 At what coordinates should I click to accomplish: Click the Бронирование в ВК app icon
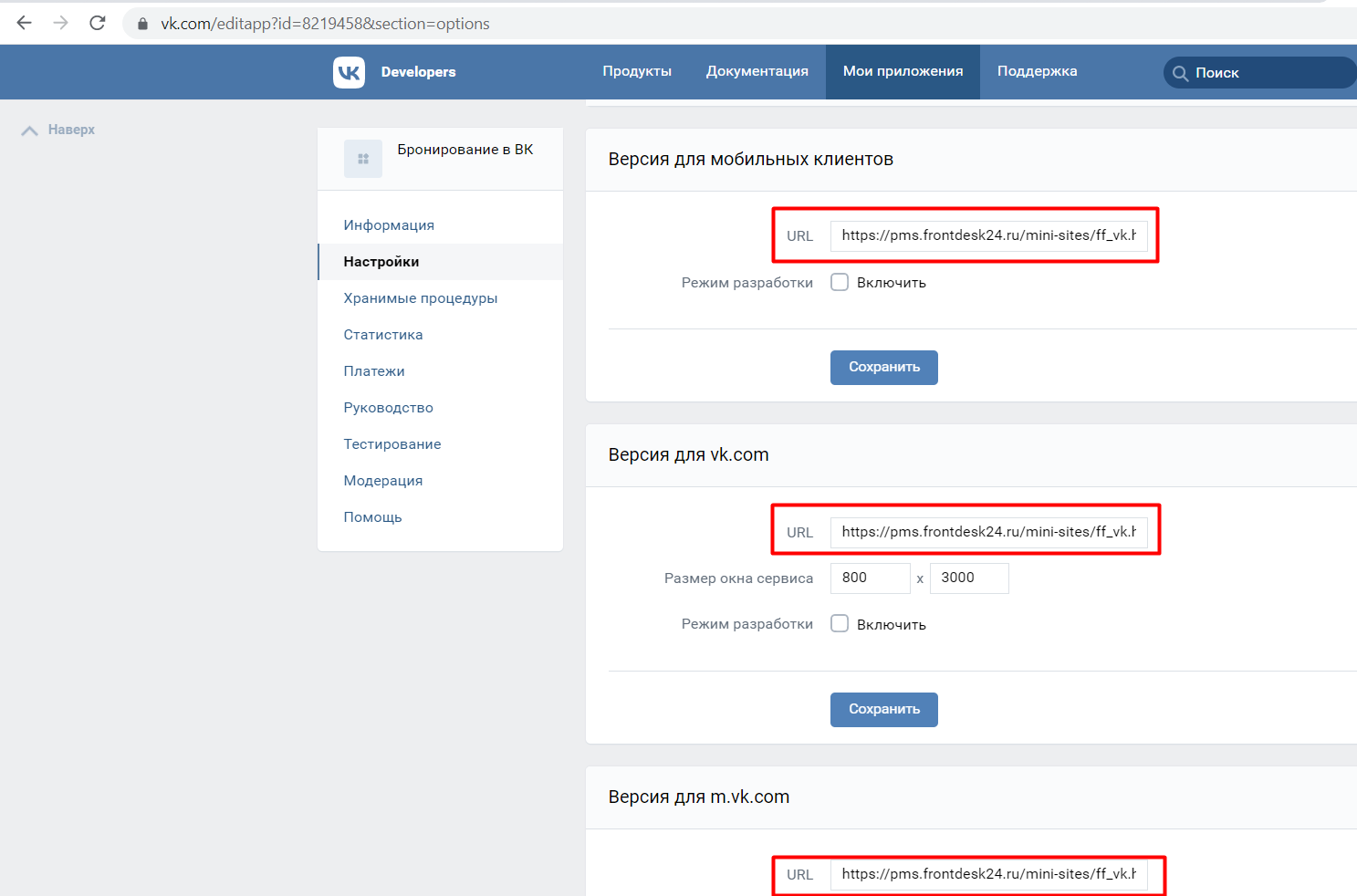click(x=363, y=159)
